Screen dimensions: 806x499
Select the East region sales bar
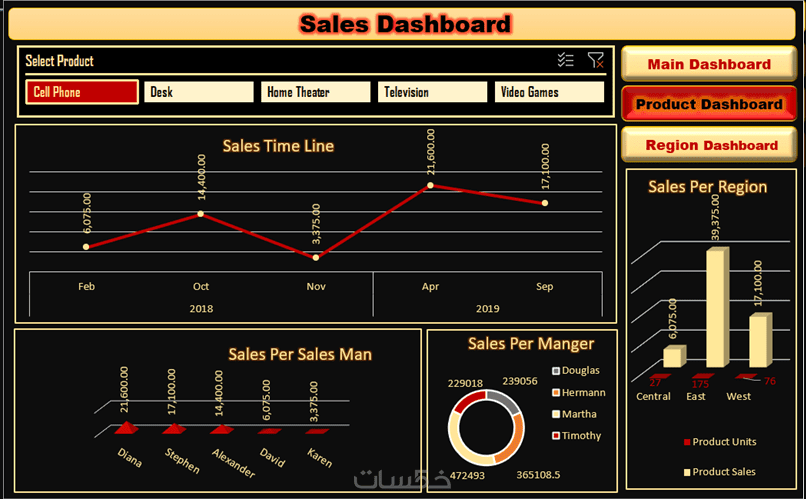pyautogui.click(x=718, y=307)
